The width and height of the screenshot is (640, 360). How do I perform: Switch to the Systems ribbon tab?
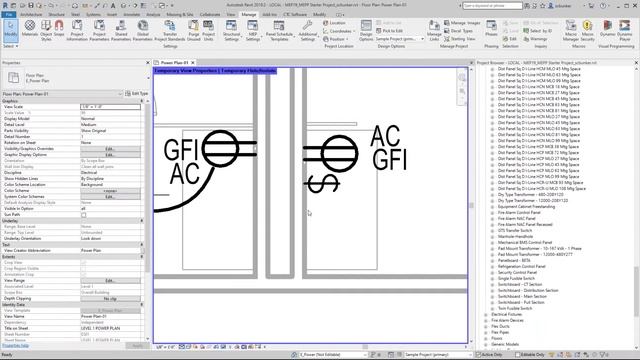93,14
